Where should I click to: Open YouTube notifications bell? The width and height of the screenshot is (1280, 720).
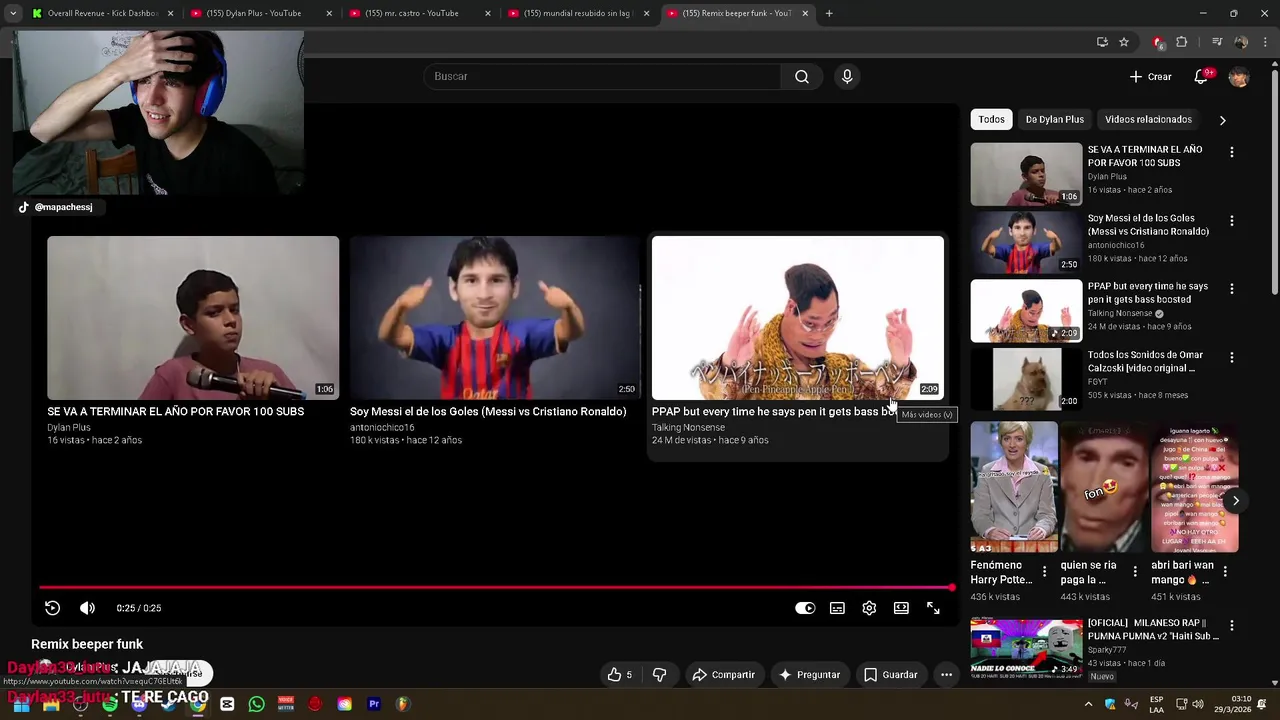pyautogui.click(x=1202, y=77)
